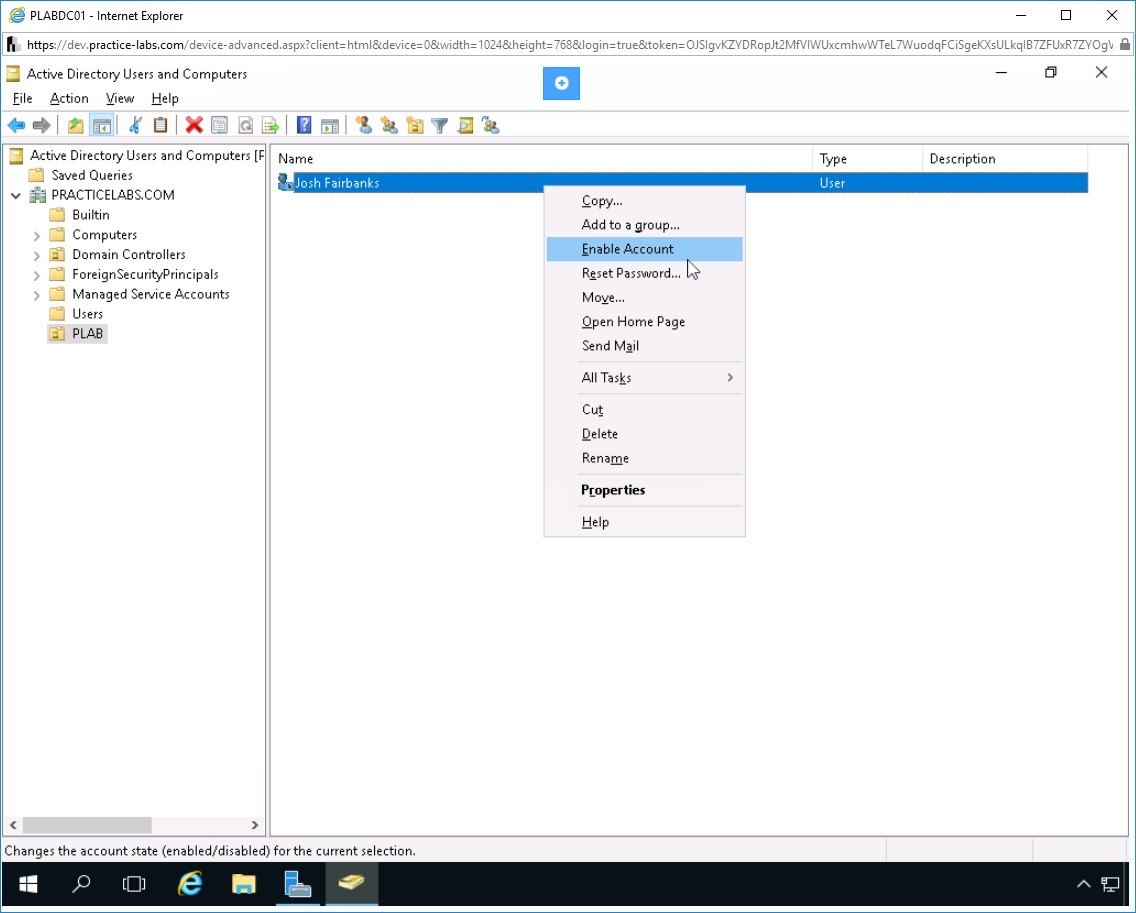
Task: Click tree pane horizontal scrollbar right arrow
Action: (254, 825)
